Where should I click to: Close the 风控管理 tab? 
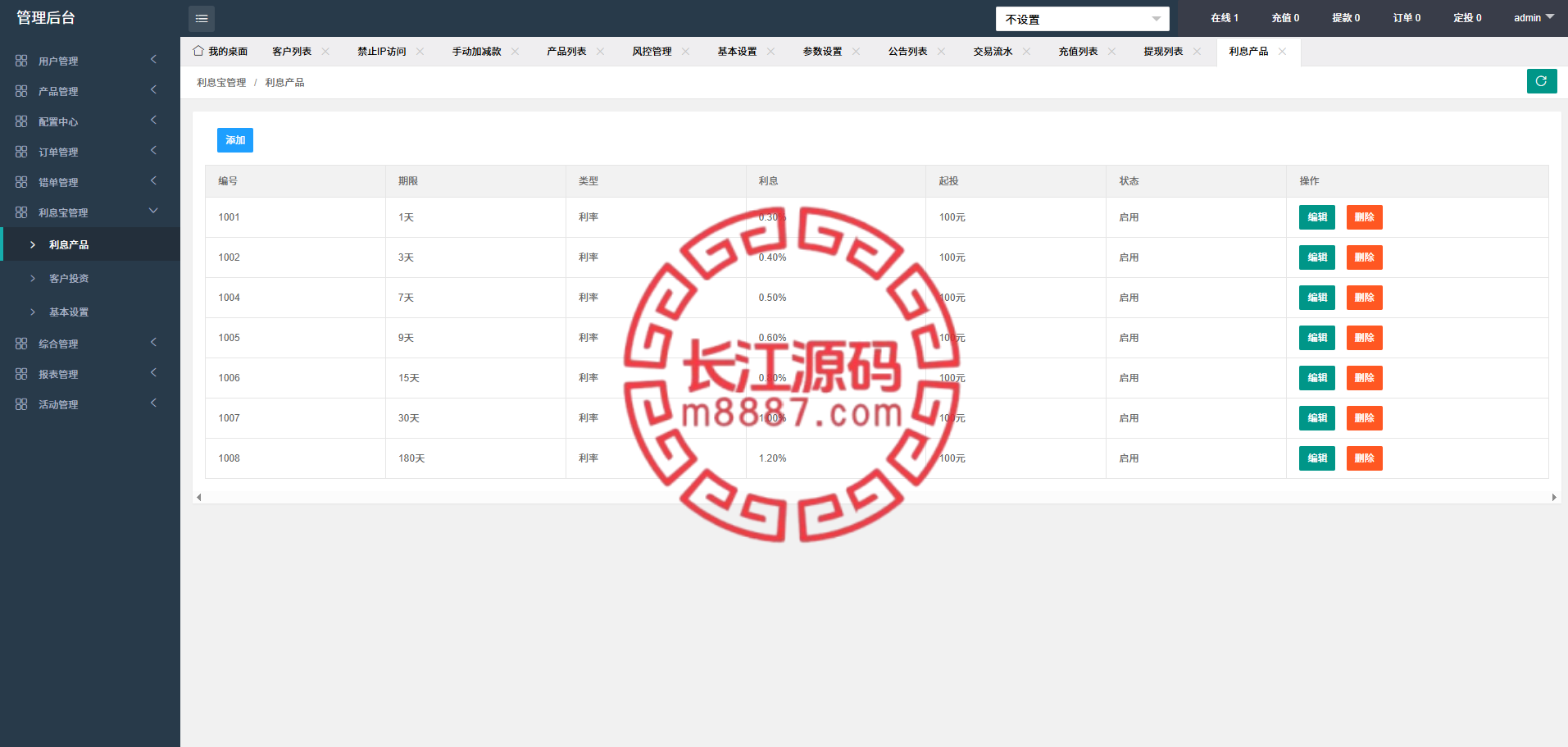(x=686, y=51)
